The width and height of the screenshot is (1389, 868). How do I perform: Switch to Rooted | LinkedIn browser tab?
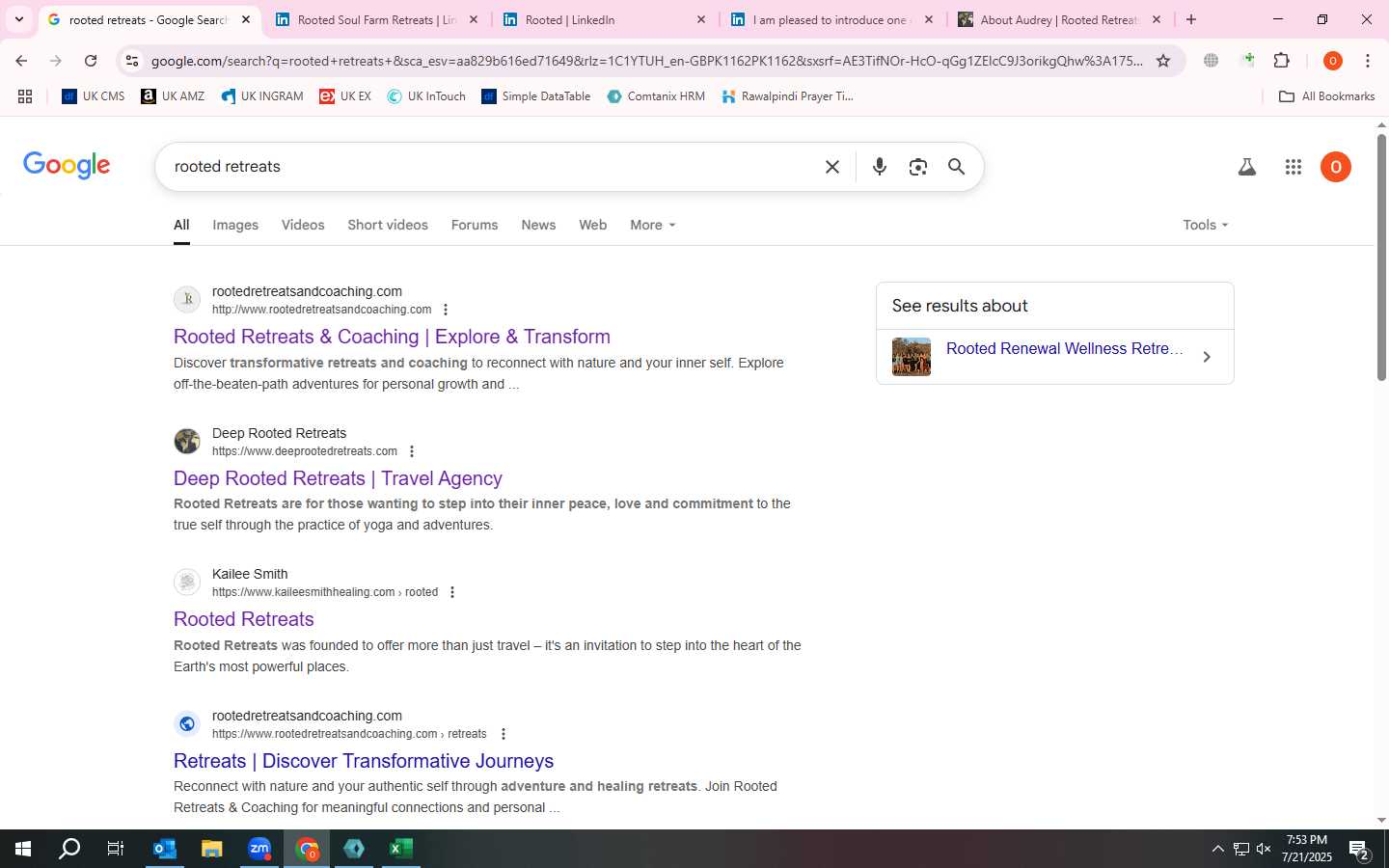pyautogui.click(x=604, y=19)
